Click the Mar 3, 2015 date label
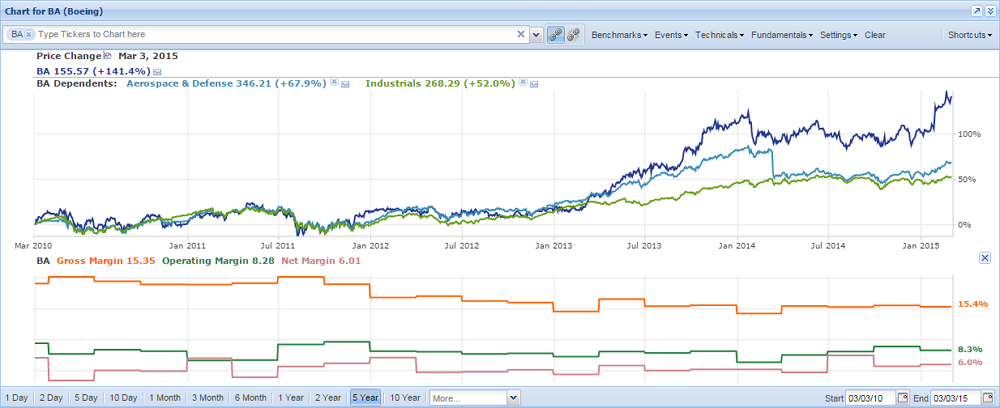 pos(147,55)
